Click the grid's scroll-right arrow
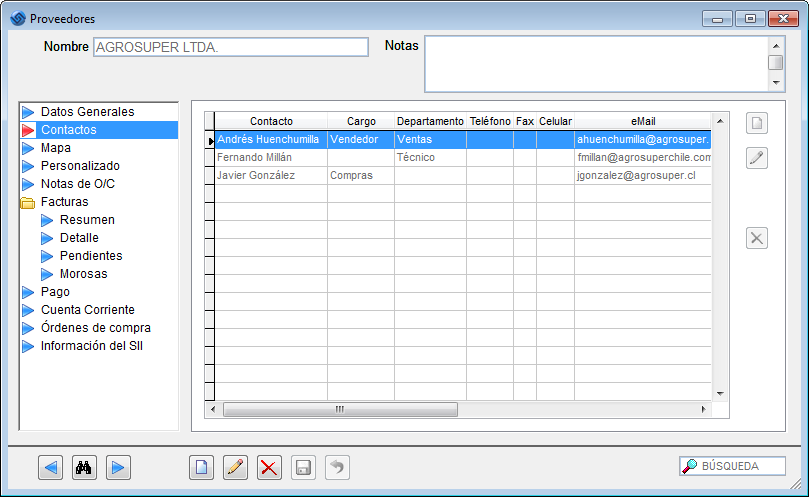 (703, 410)
